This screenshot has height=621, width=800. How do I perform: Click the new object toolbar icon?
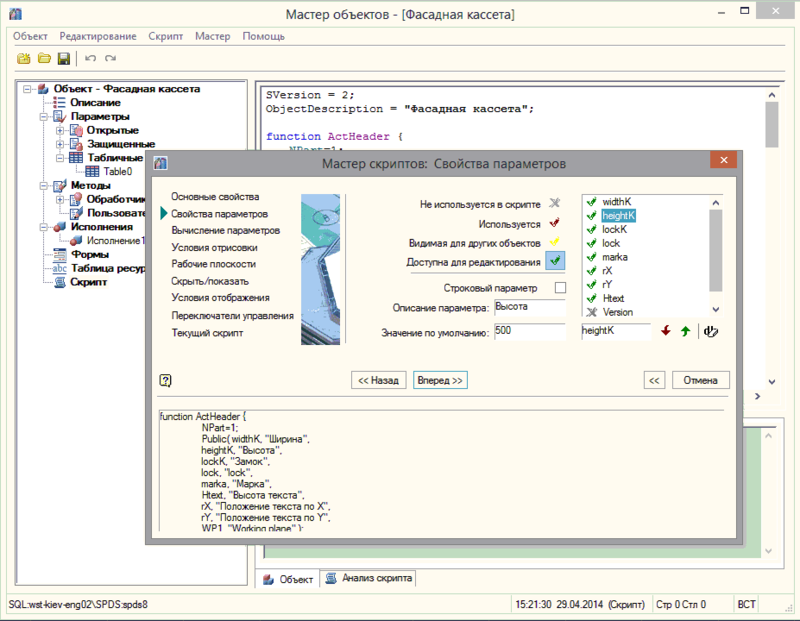24,59
